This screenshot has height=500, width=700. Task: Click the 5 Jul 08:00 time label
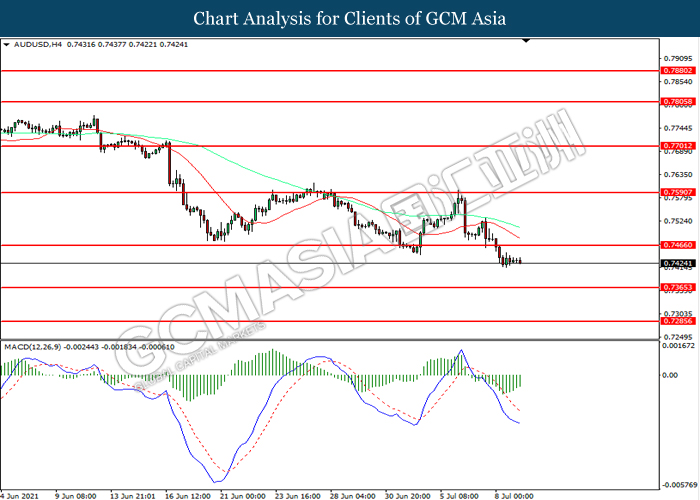coord(459,496)
